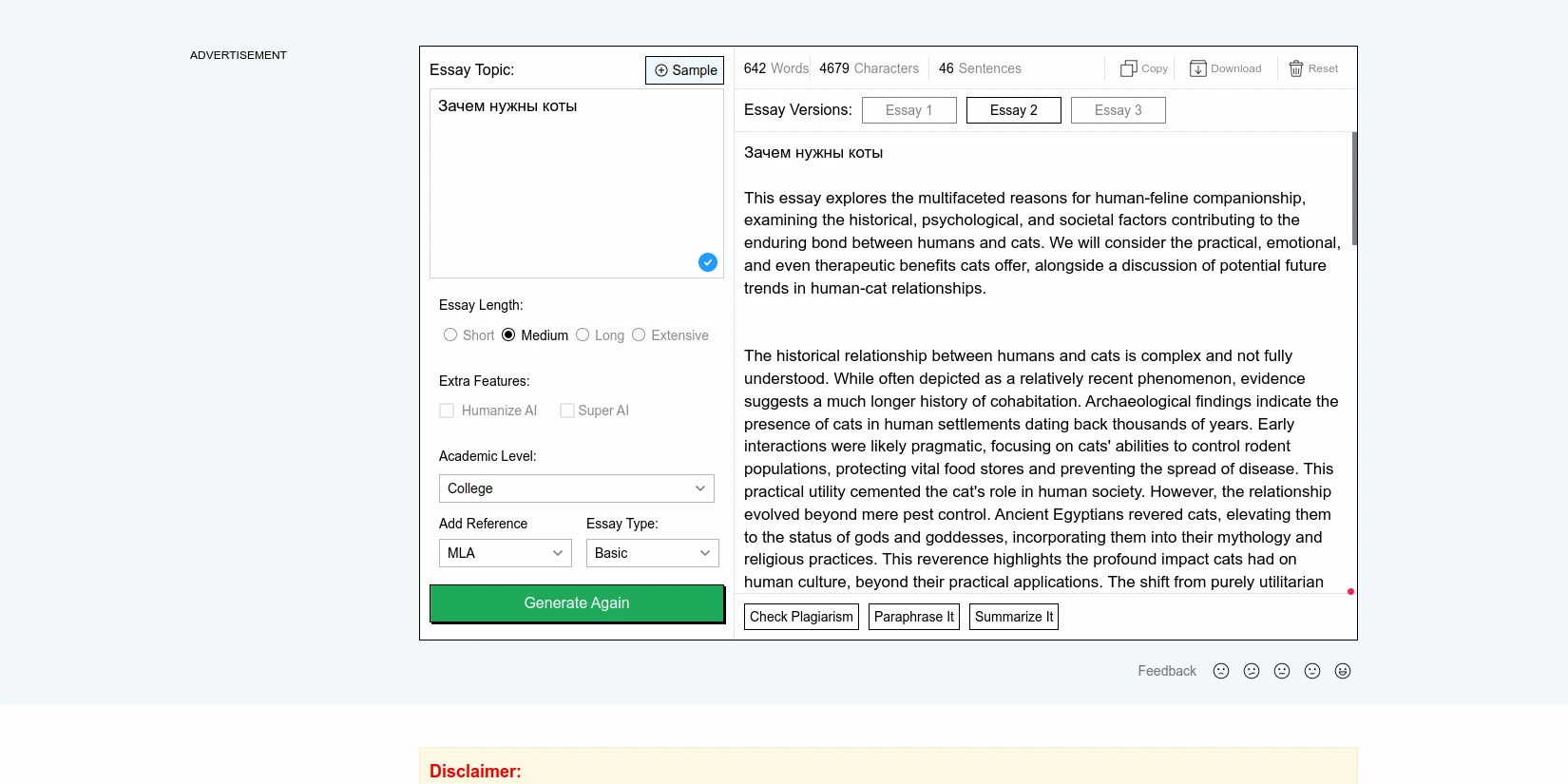Click the Check Plagiarism button

pyautogui.click(x=801, y=617)
